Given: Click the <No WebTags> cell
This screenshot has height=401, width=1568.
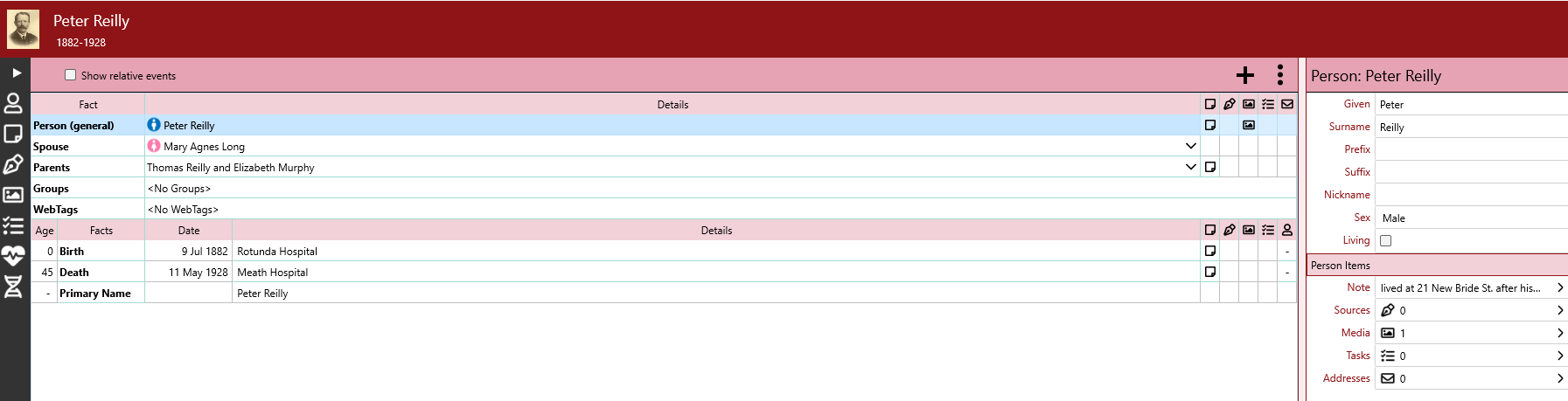Looking at the screenshot, I should [x=721, y=209].
